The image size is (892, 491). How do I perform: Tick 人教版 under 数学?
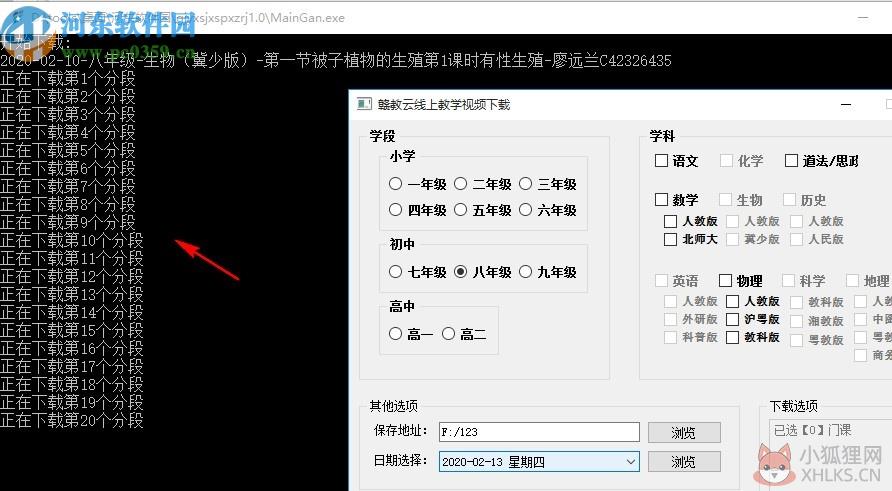click(670, 221)
